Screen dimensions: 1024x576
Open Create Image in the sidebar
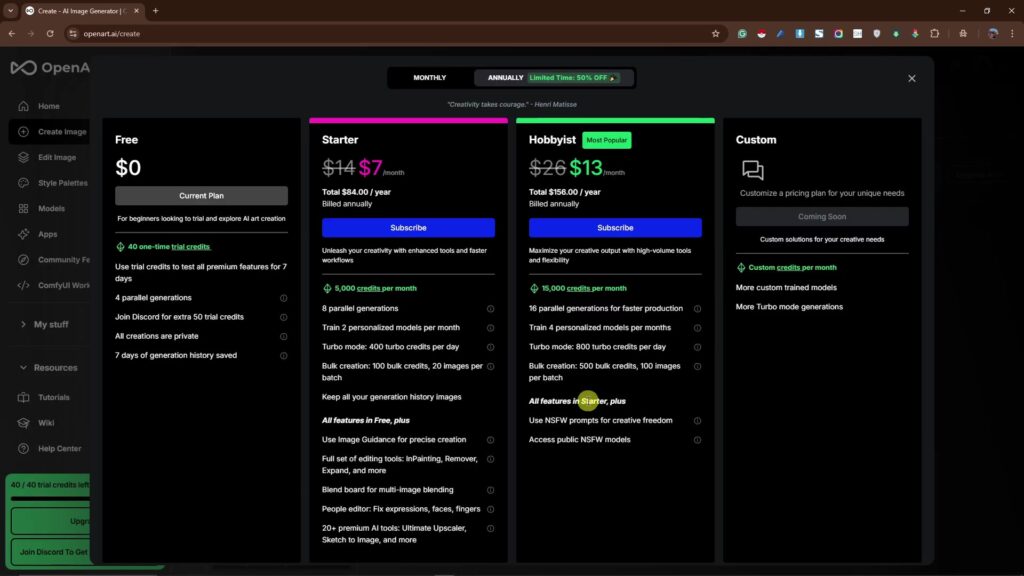point(51,132)
